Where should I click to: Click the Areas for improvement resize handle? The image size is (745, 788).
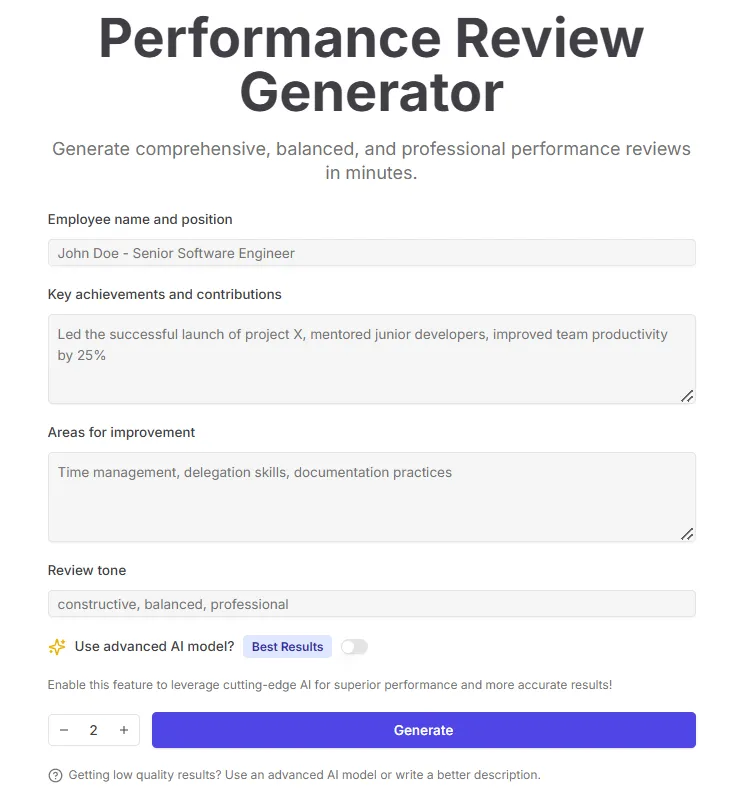[687, 534]
